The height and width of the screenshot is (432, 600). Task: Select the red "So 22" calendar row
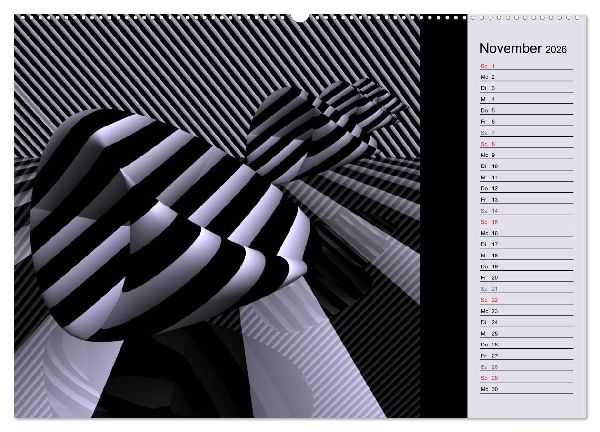coord(527,300)
